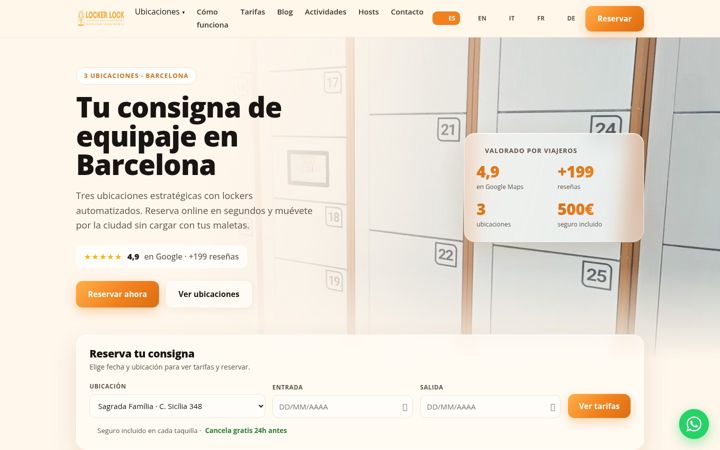720x450 pixels.
Task: Click the Locker Lock logo
Action: (101, 18)
